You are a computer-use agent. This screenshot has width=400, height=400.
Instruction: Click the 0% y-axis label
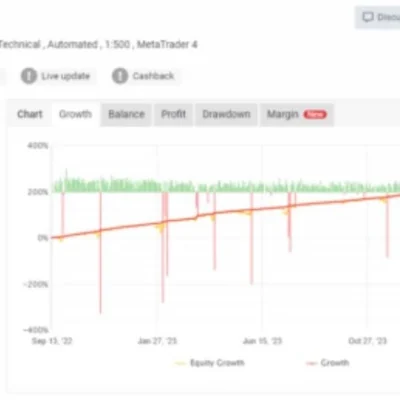click(x=43, y=238)
